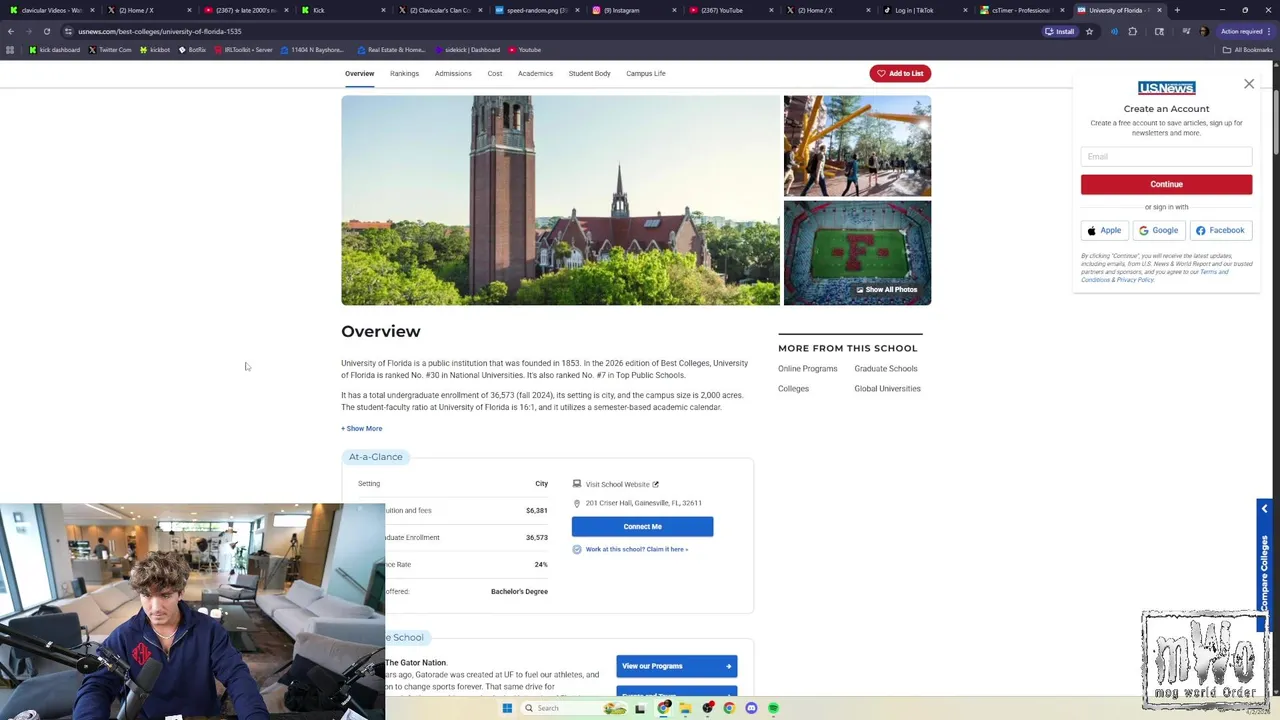Click Show All Photos on stadium image
1280x720 pixels.
pos(886,290)
